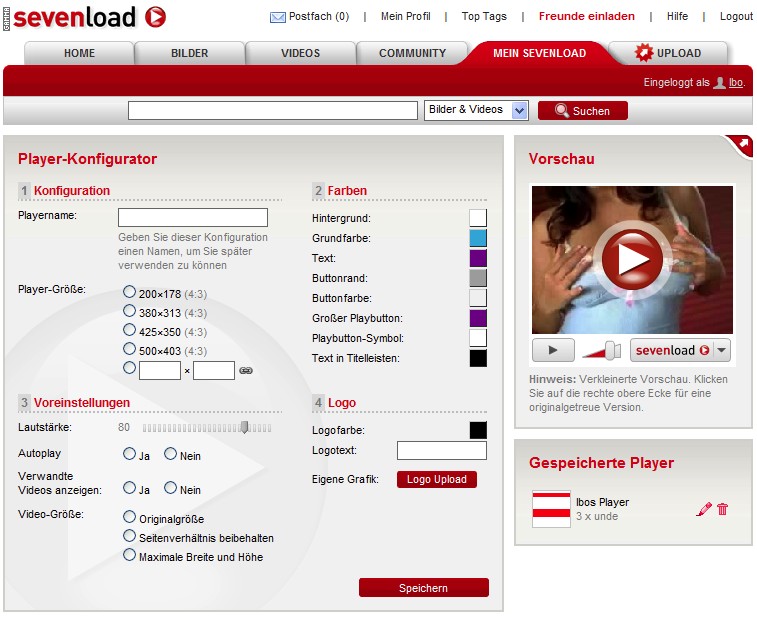Image resolution: width=757 pixels, height=620 pixels.
Task: Open the VIDEOS tab
Action: tap(300, 53)
